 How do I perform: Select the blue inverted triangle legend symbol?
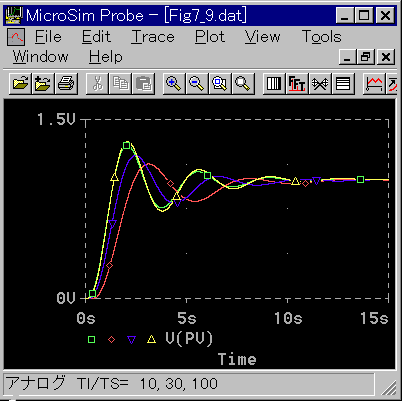click(132, 340)
